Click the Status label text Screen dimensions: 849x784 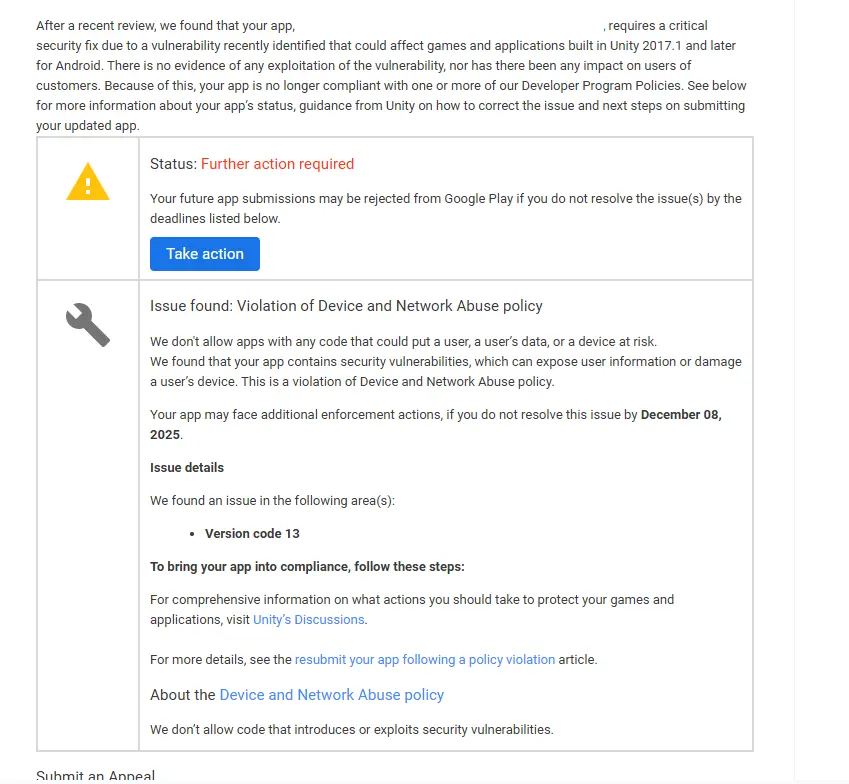[x=173, y=164]
